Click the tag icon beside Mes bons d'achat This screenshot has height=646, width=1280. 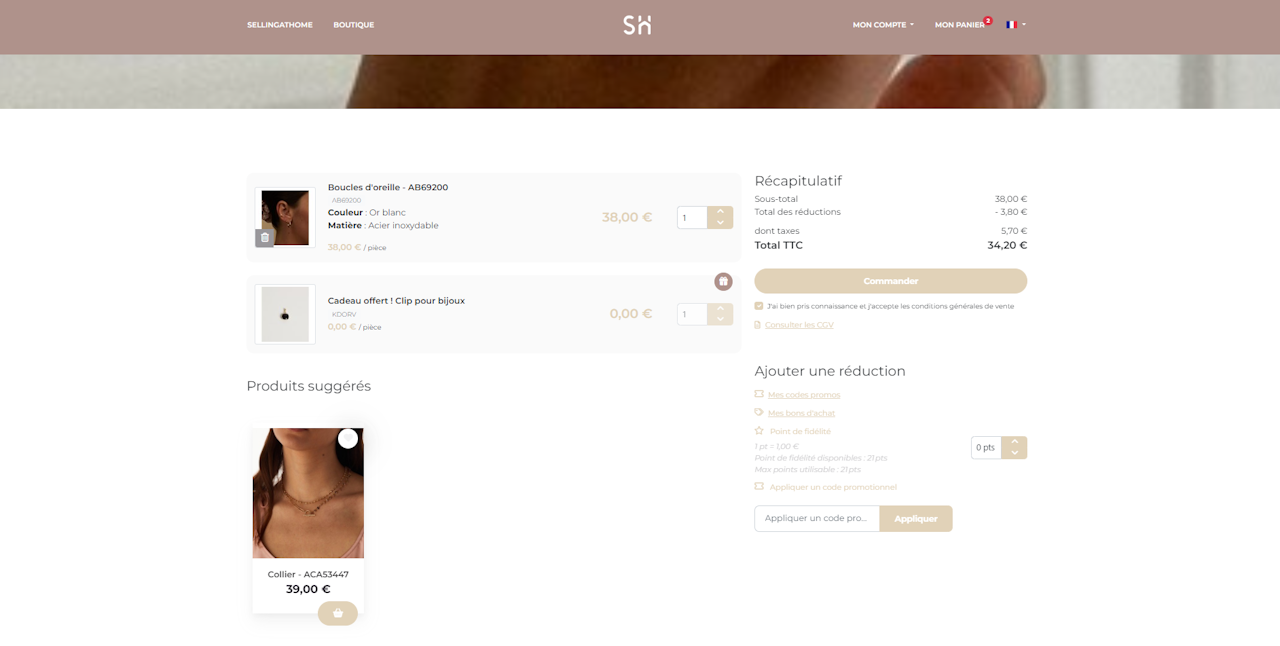click(x=759, y=412)
